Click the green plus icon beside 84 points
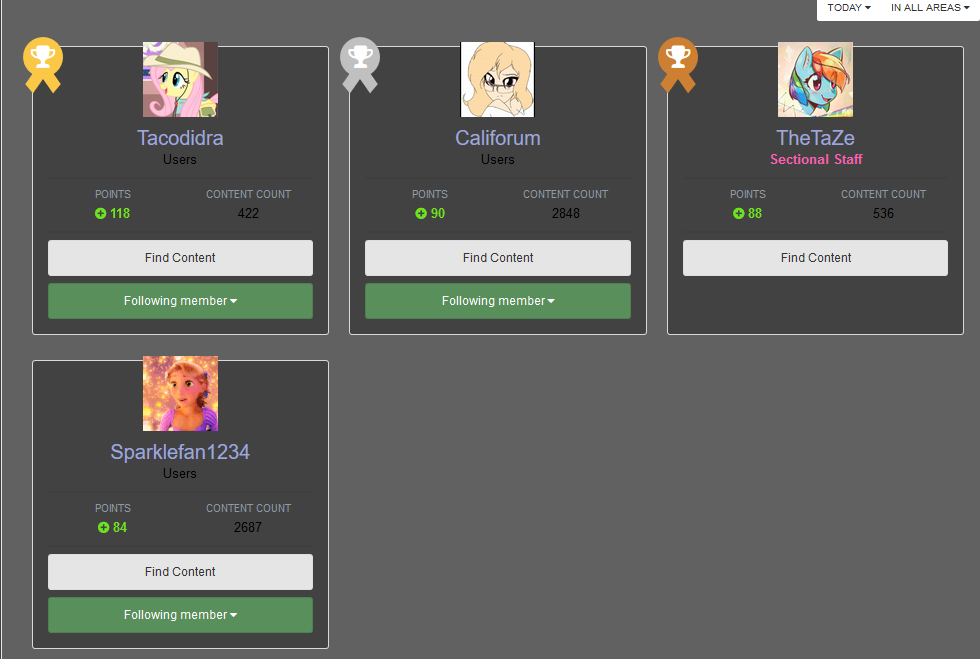 (103, 528)
